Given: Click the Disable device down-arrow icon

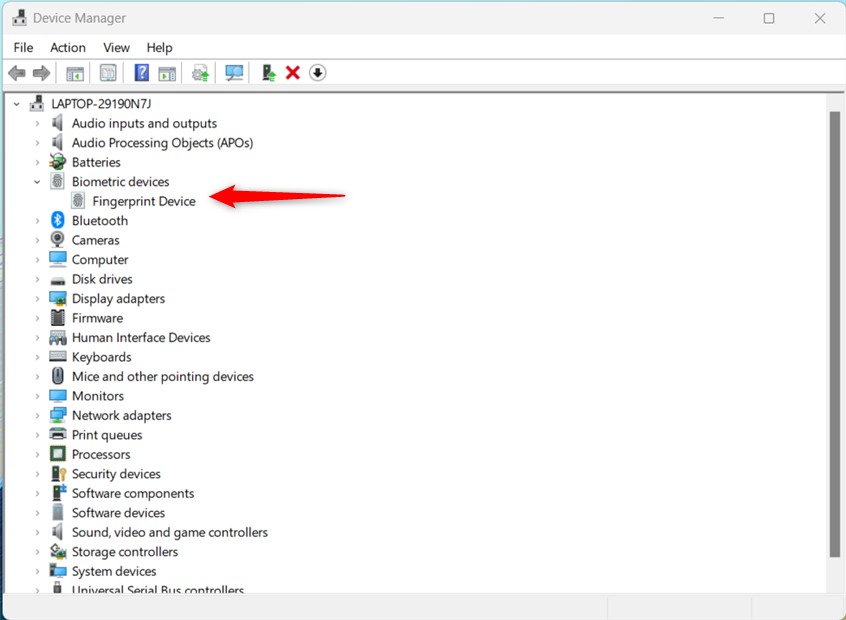Looking at the screenshot, I should pyautogui.click(x=318, y=73).
